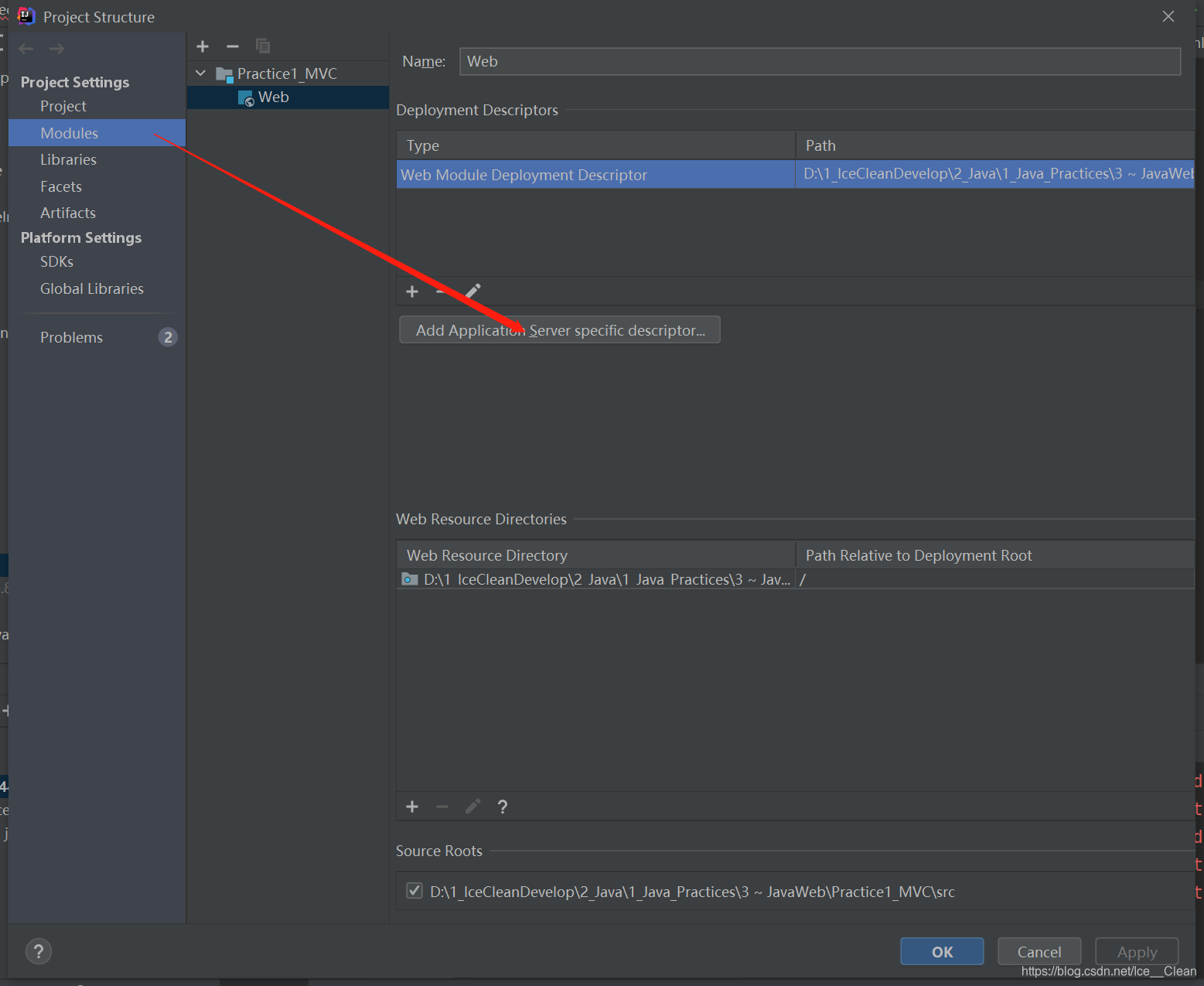Click Add Application Server specific descriptor
The width and height of the screenshot is (1204, 986).
coord(560,330)
